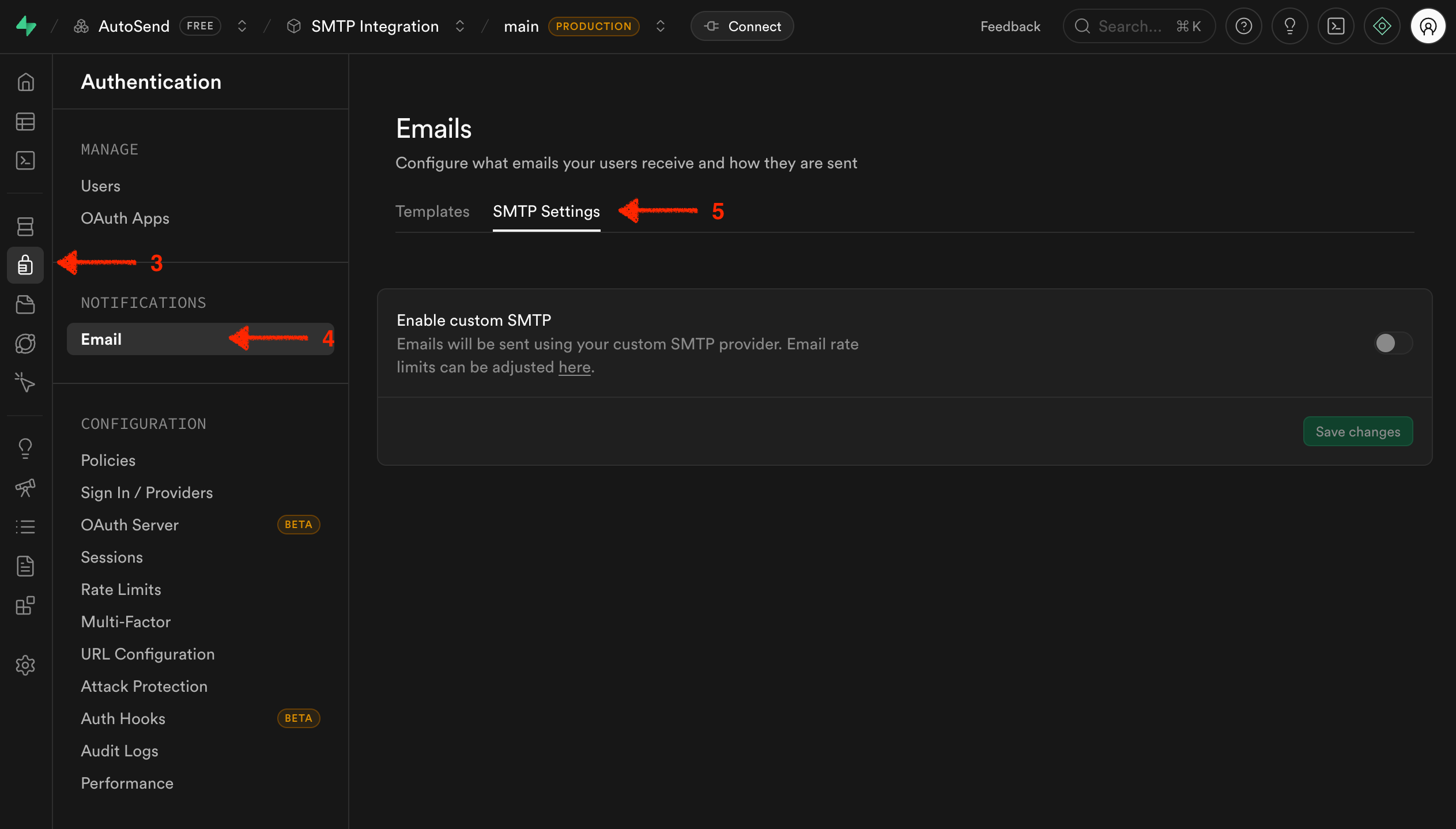Open Project Settings gear icon
The image size is (1456, 829).
coord(25,665)
